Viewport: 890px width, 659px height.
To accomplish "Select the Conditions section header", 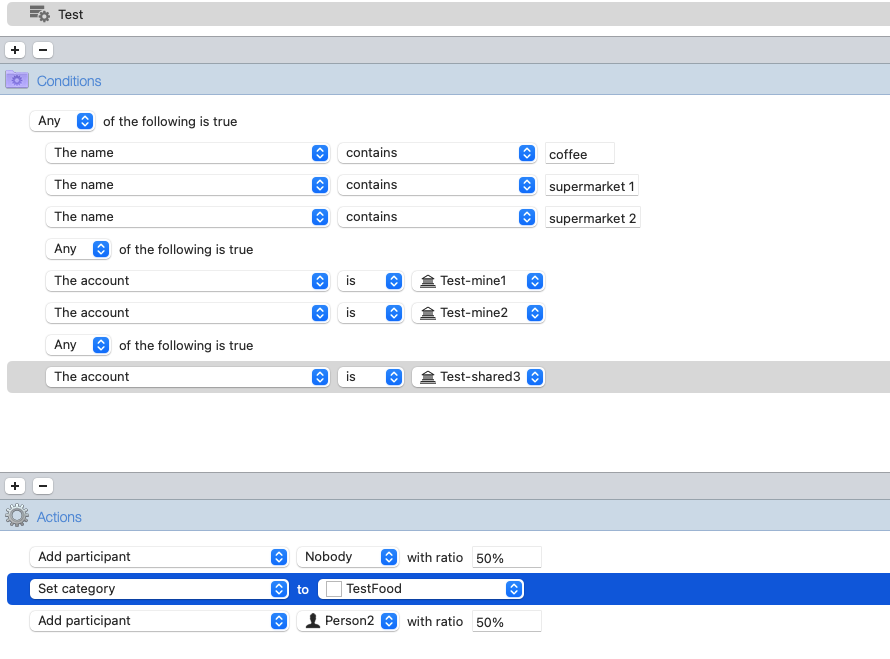I will pyautogui.click(x=69, y=81).
